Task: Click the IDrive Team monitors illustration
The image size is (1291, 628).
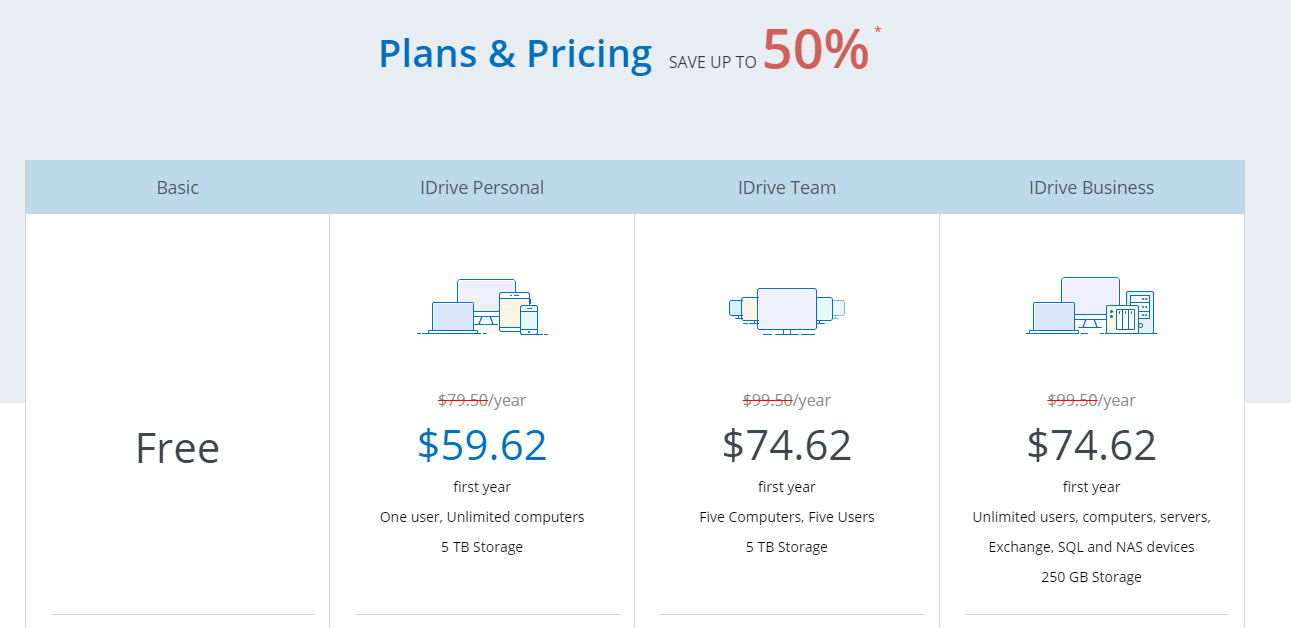Action: tap(787, 310)
